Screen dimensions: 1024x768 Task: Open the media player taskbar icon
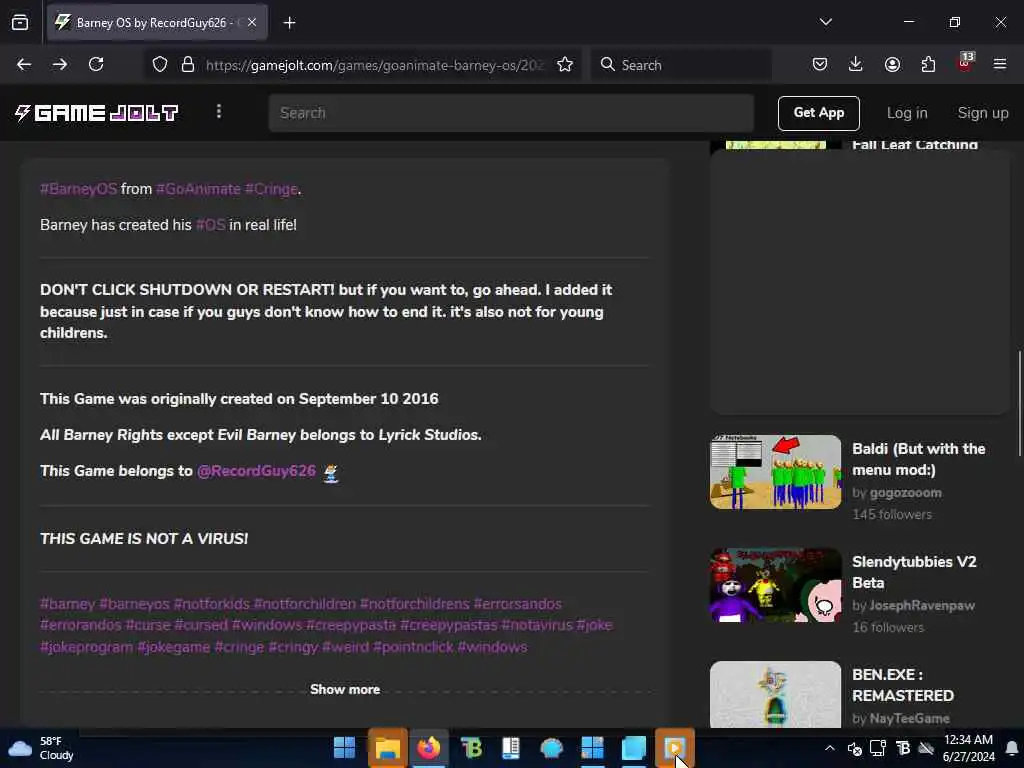[x=675, y=748]
